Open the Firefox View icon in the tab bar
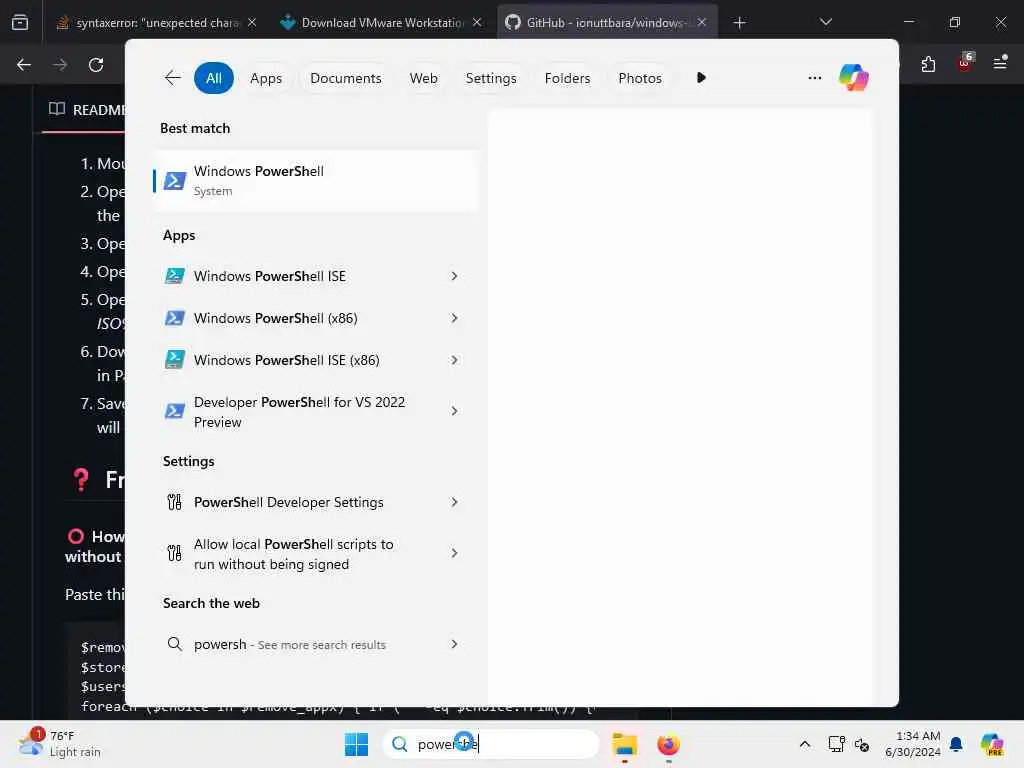Screen dimensions: 1024x768 (x=20, y=23)
